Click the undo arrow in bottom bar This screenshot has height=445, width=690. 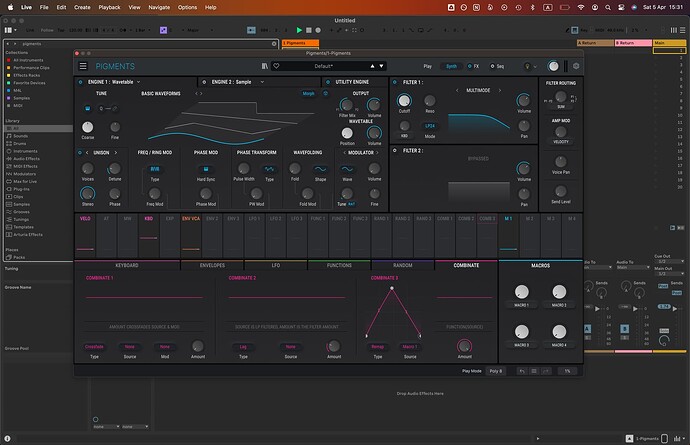(522, 370)
